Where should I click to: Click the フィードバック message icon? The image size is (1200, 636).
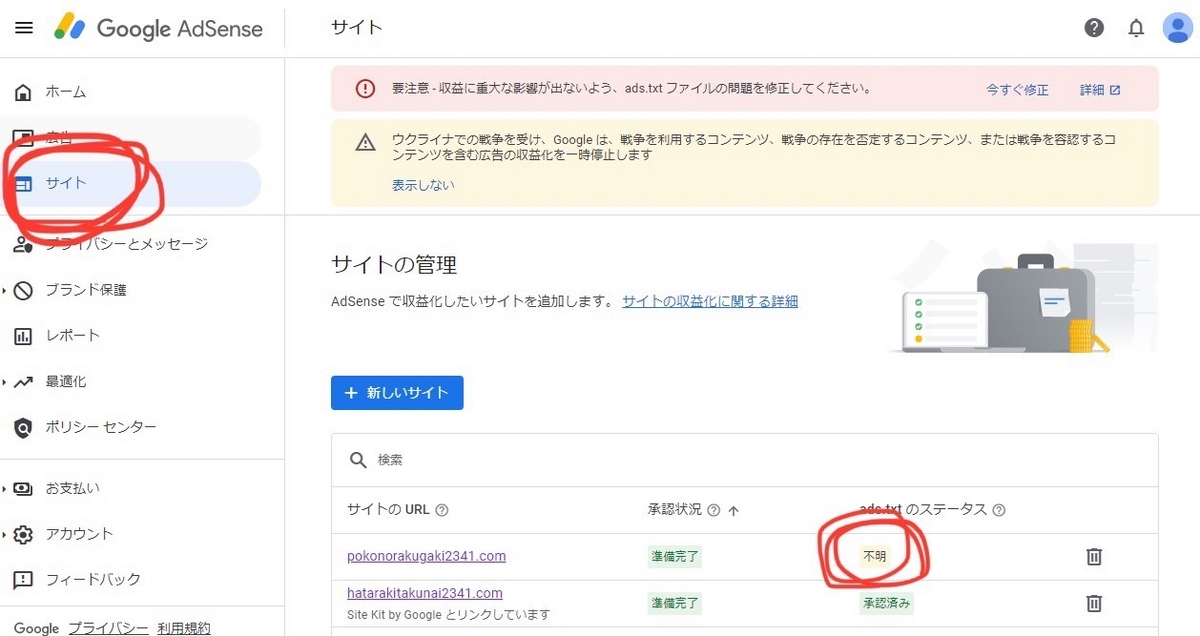tap(24, 580)
